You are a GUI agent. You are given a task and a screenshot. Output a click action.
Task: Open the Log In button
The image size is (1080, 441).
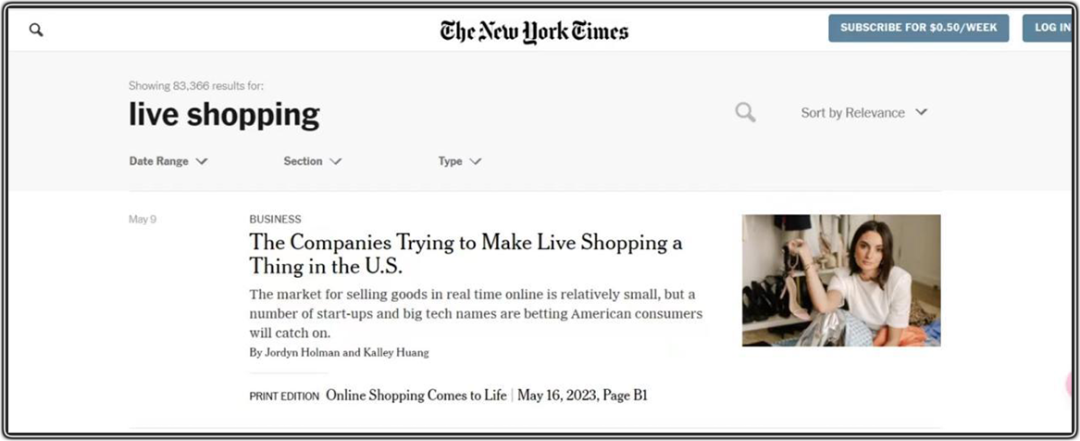click(1050, 28)
